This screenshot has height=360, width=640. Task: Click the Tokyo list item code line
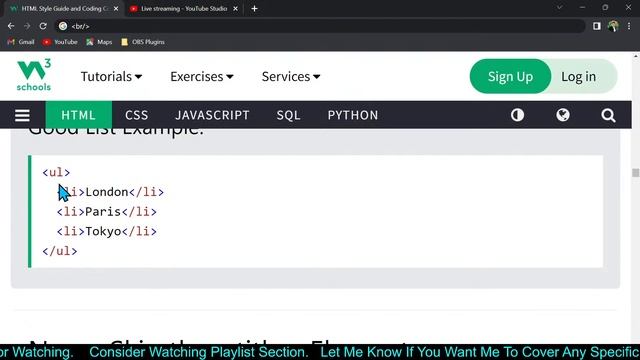[107, 231]
